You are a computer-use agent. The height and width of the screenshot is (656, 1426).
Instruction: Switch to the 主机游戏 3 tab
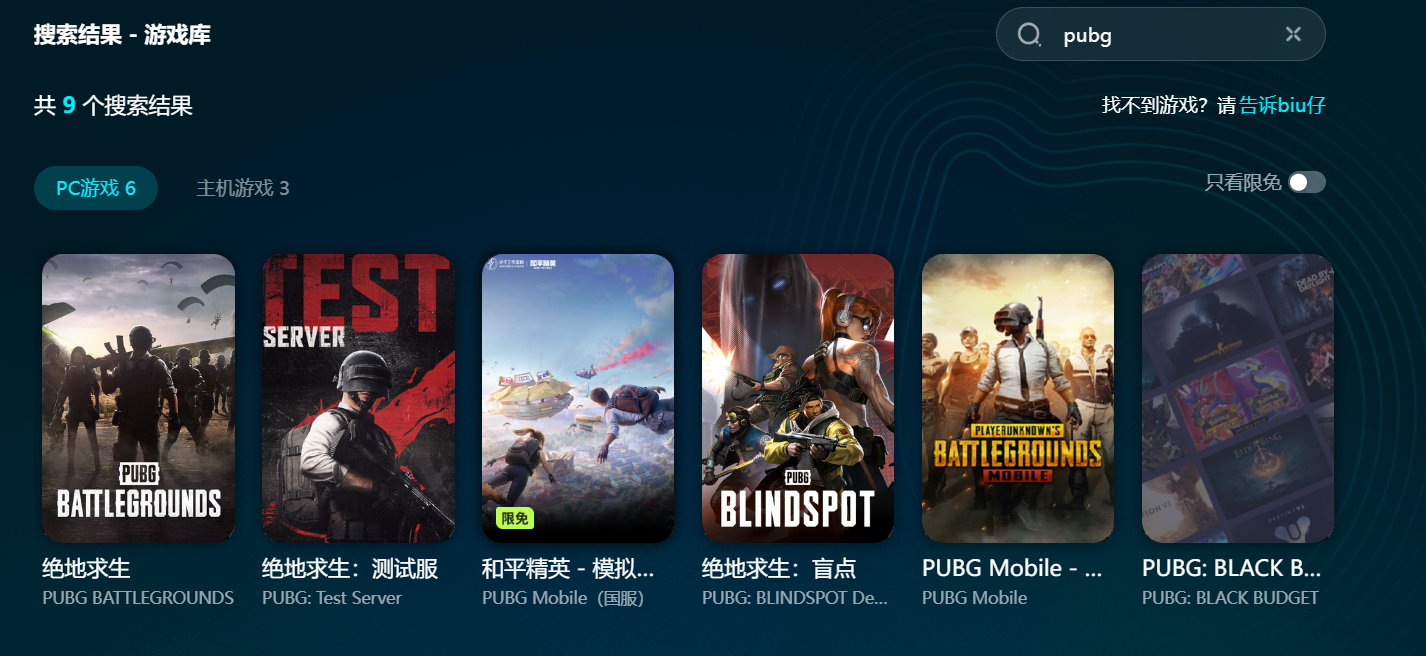[x=243, y=188]
